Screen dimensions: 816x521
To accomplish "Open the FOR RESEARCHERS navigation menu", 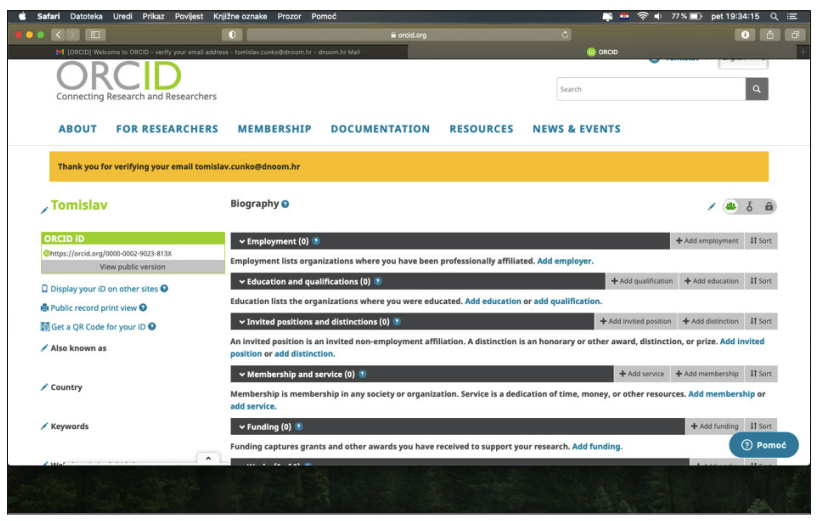I will click(x=167, y=129).
